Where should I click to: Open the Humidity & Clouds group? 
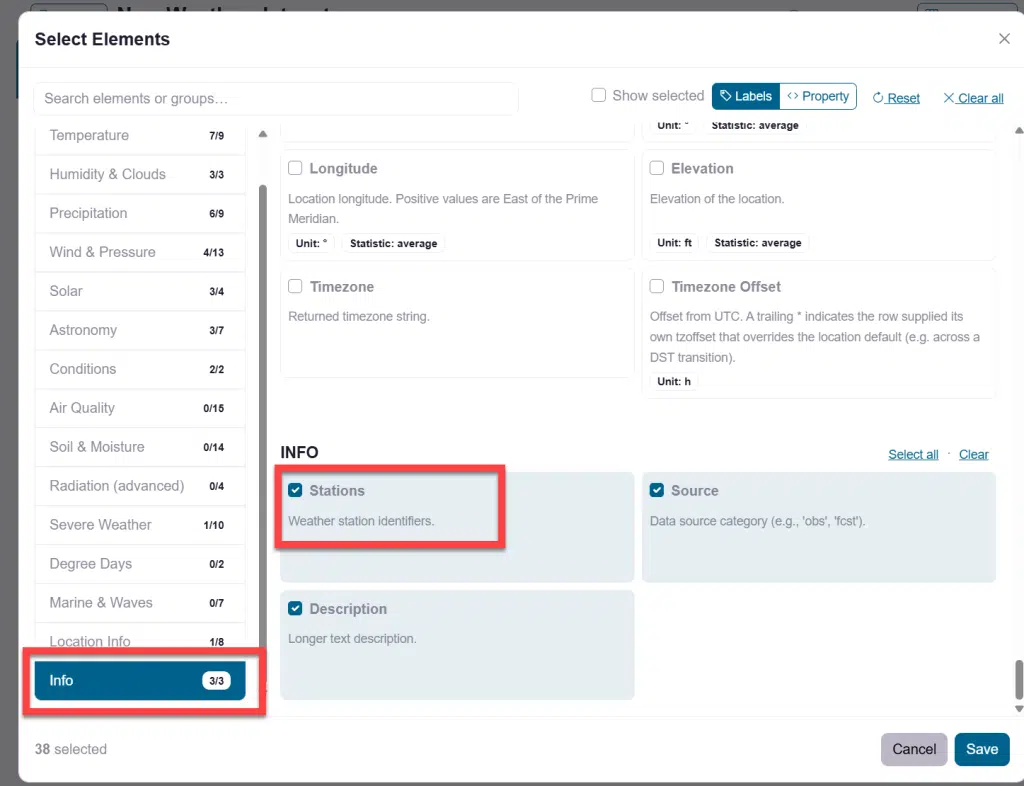click(x=140, y=174)
